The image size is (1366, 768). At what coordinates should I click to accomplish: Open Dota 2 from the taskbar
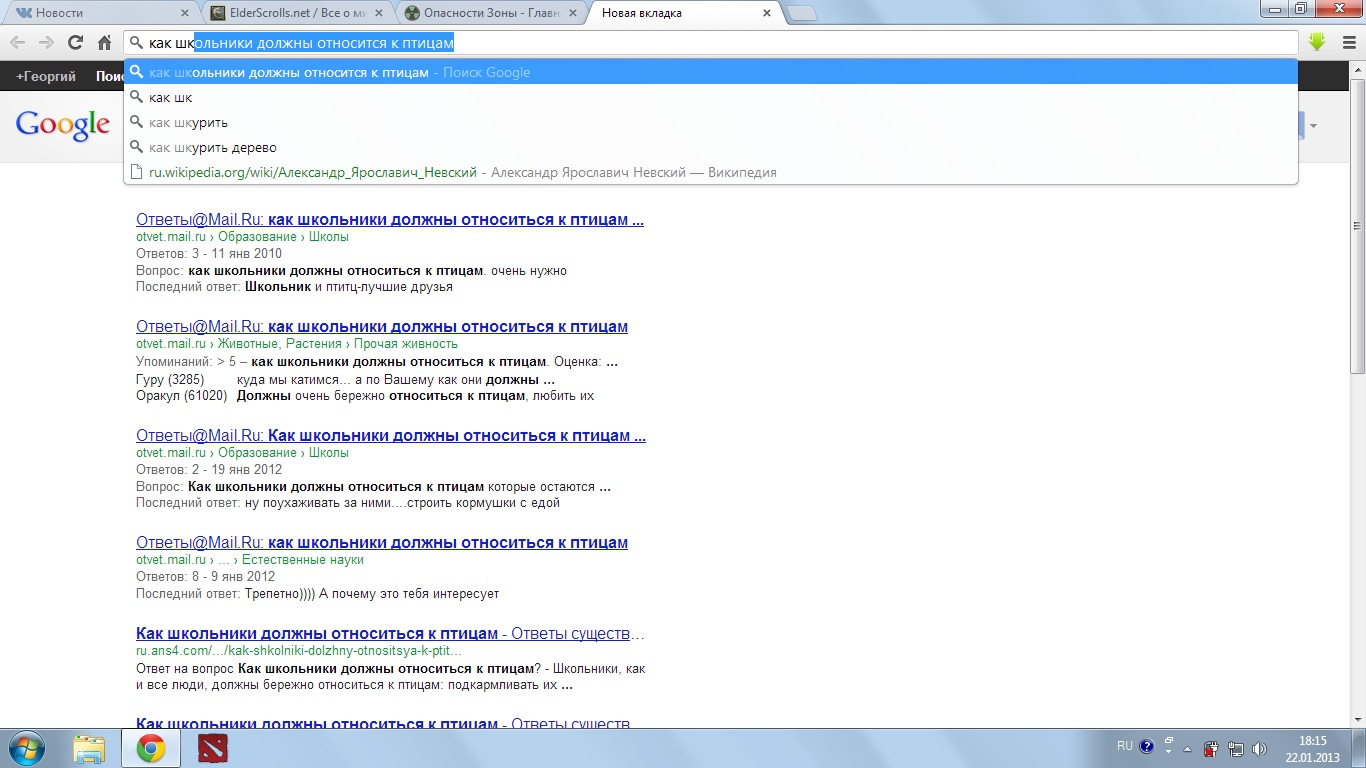pyautogui.click(x=212, y=748)
